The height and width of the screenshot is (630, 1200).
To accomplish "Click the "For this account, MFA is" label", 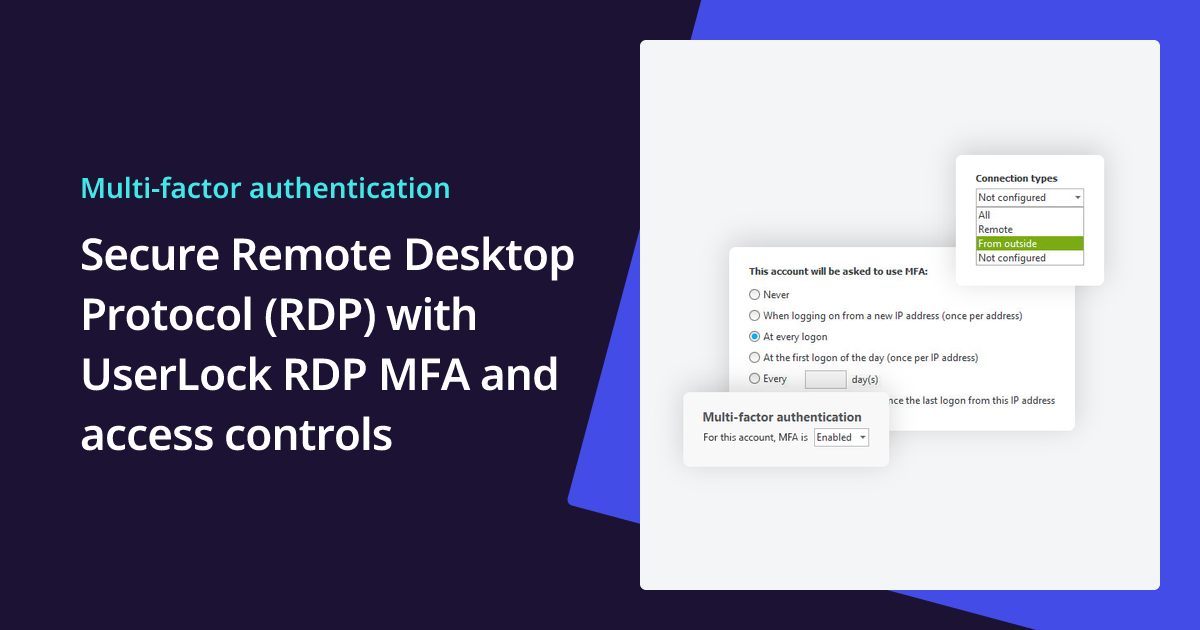I will pos(758,437).
